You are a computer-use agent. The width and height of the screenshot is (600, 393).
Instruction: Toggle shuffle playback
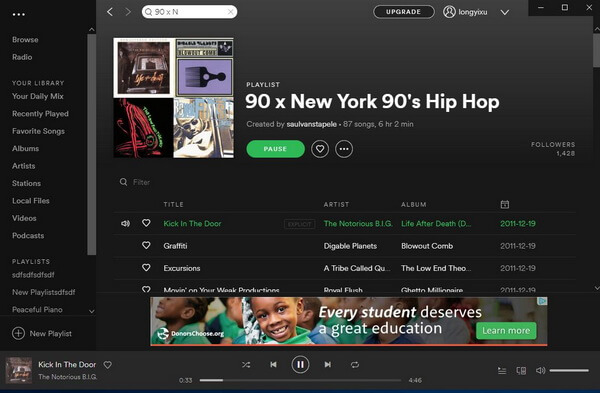(x=246, y=365)
